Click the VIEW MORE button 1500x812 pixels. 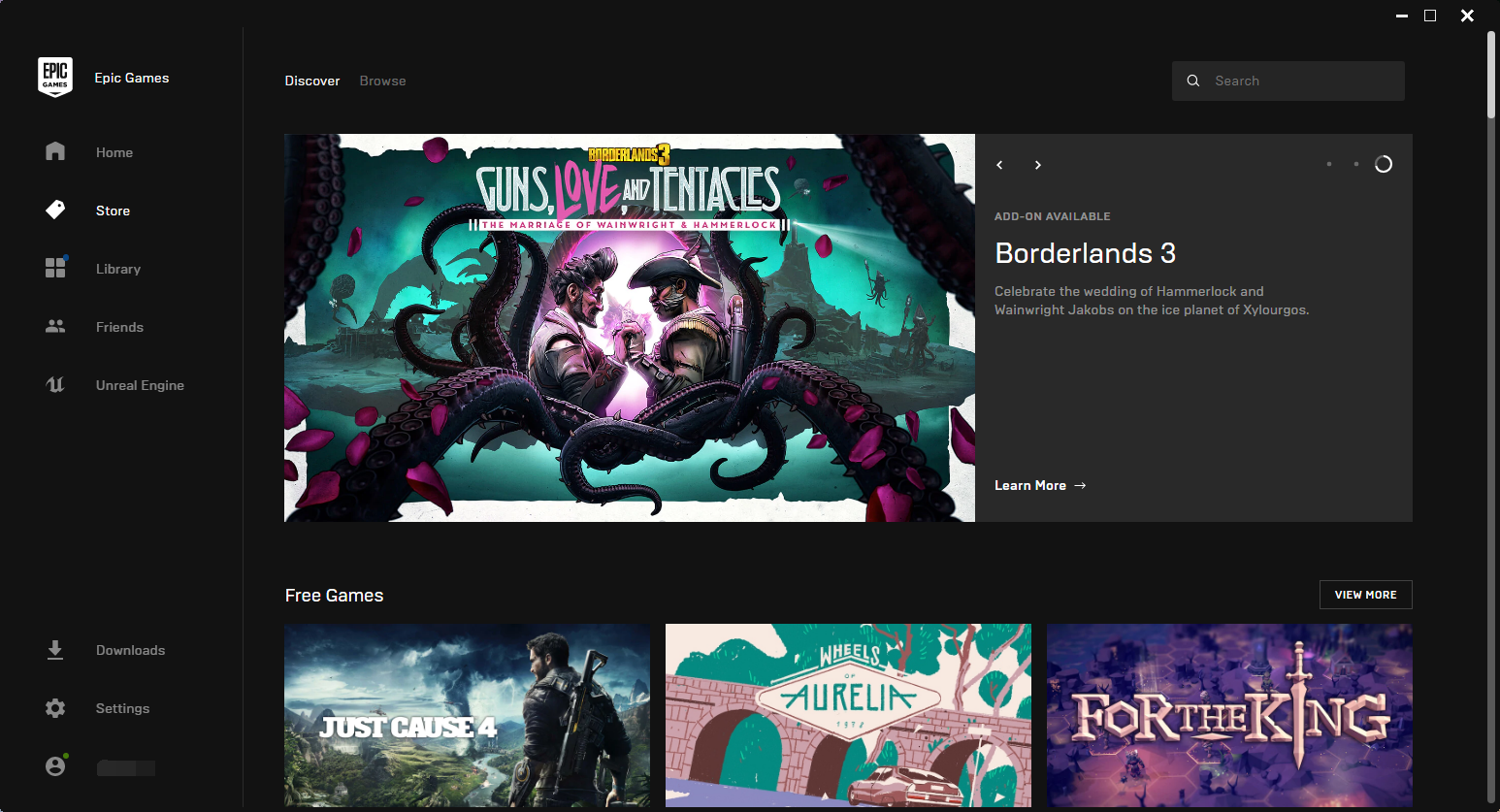pyautogui.click(x=1365, y=595)
